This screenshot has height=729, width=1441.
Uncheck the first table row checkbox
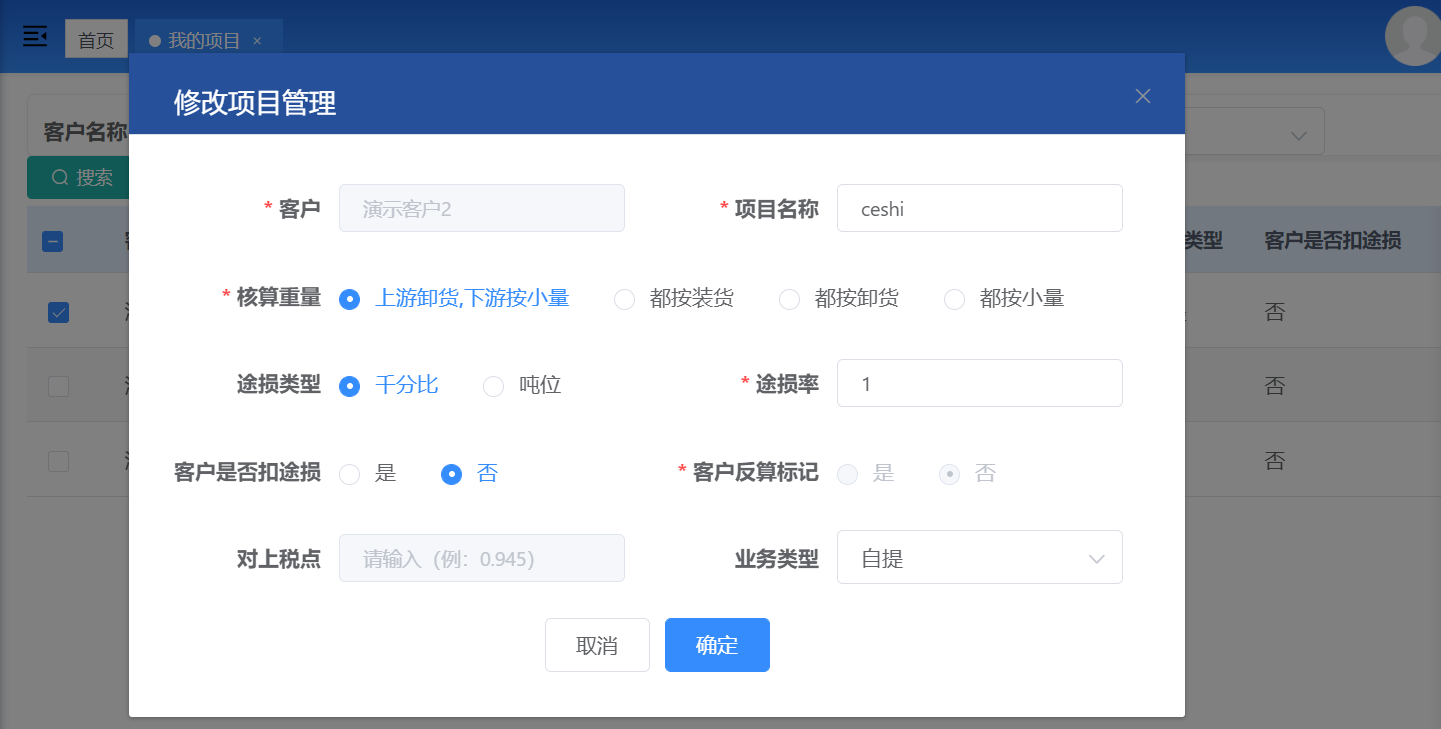click(x=59, y=312)
